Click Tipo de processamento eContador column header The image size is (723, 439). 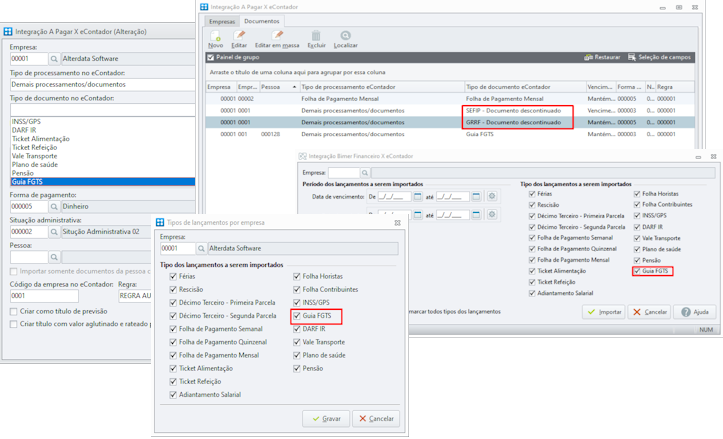pos(382,87)
